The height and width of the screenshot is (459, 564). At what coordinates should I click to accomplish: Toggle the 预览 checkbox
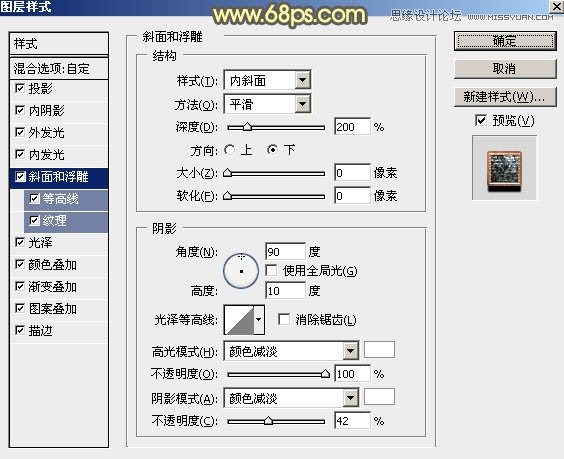point(481,120)
